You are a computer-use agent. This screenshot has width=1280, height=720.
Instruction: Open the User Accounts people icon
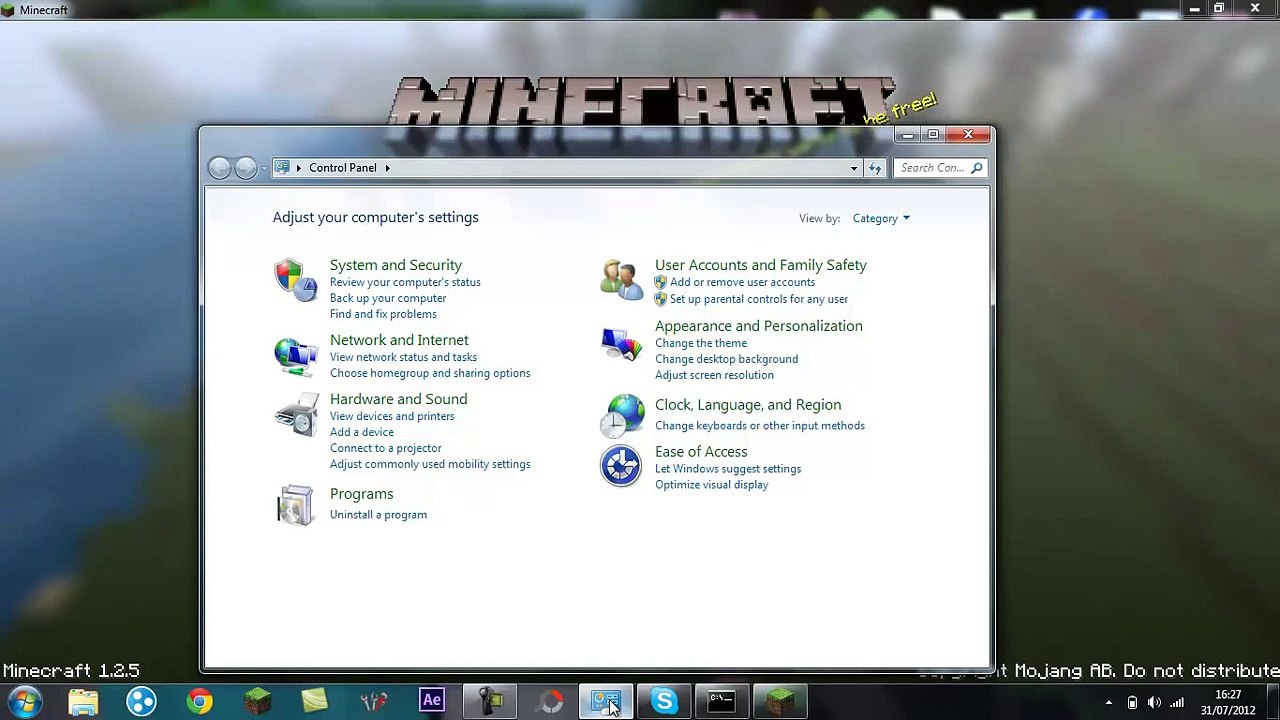621,280
